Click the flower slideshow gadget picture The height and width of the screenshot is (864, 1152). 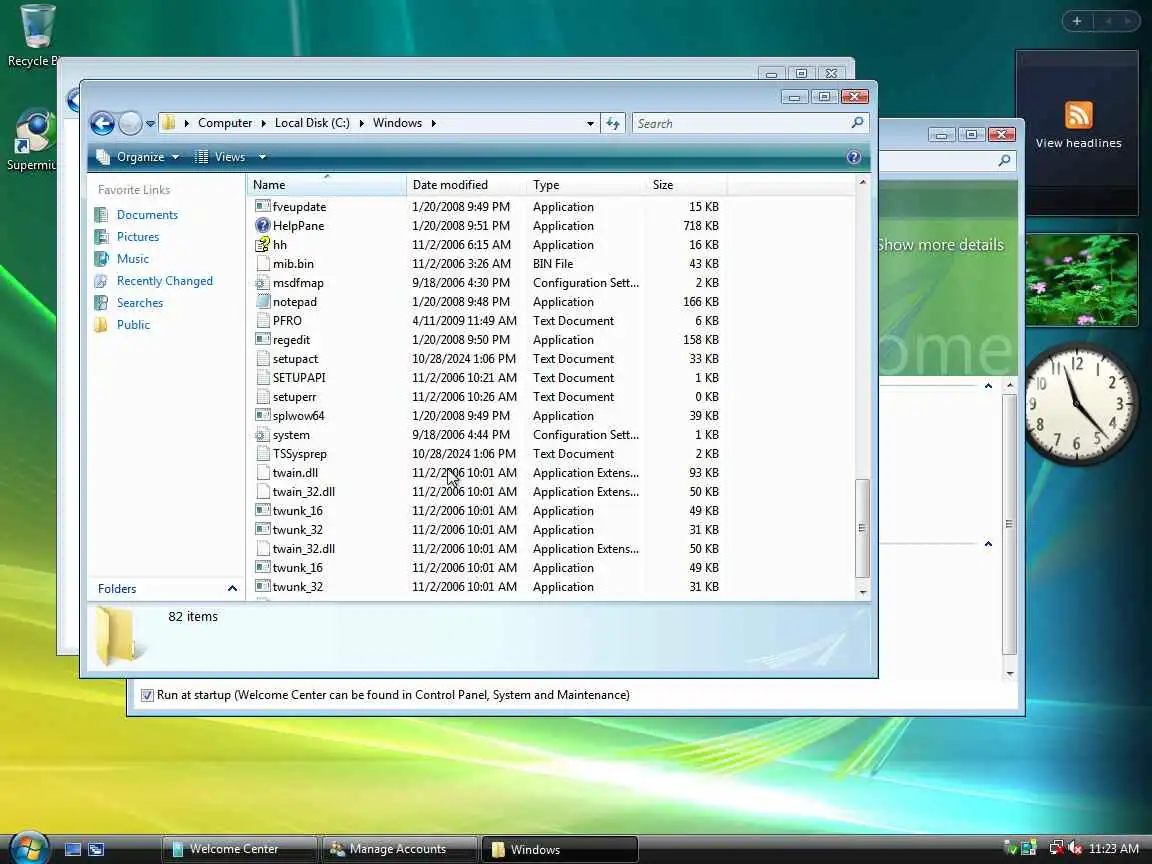[1081, 280]
